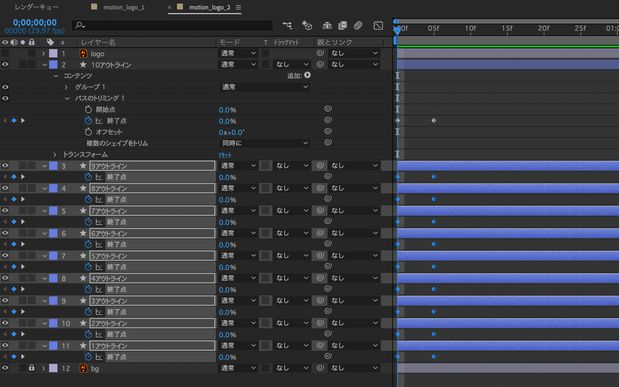Go to next keyframe of 10アウトライン 終了点

[23, 120]
